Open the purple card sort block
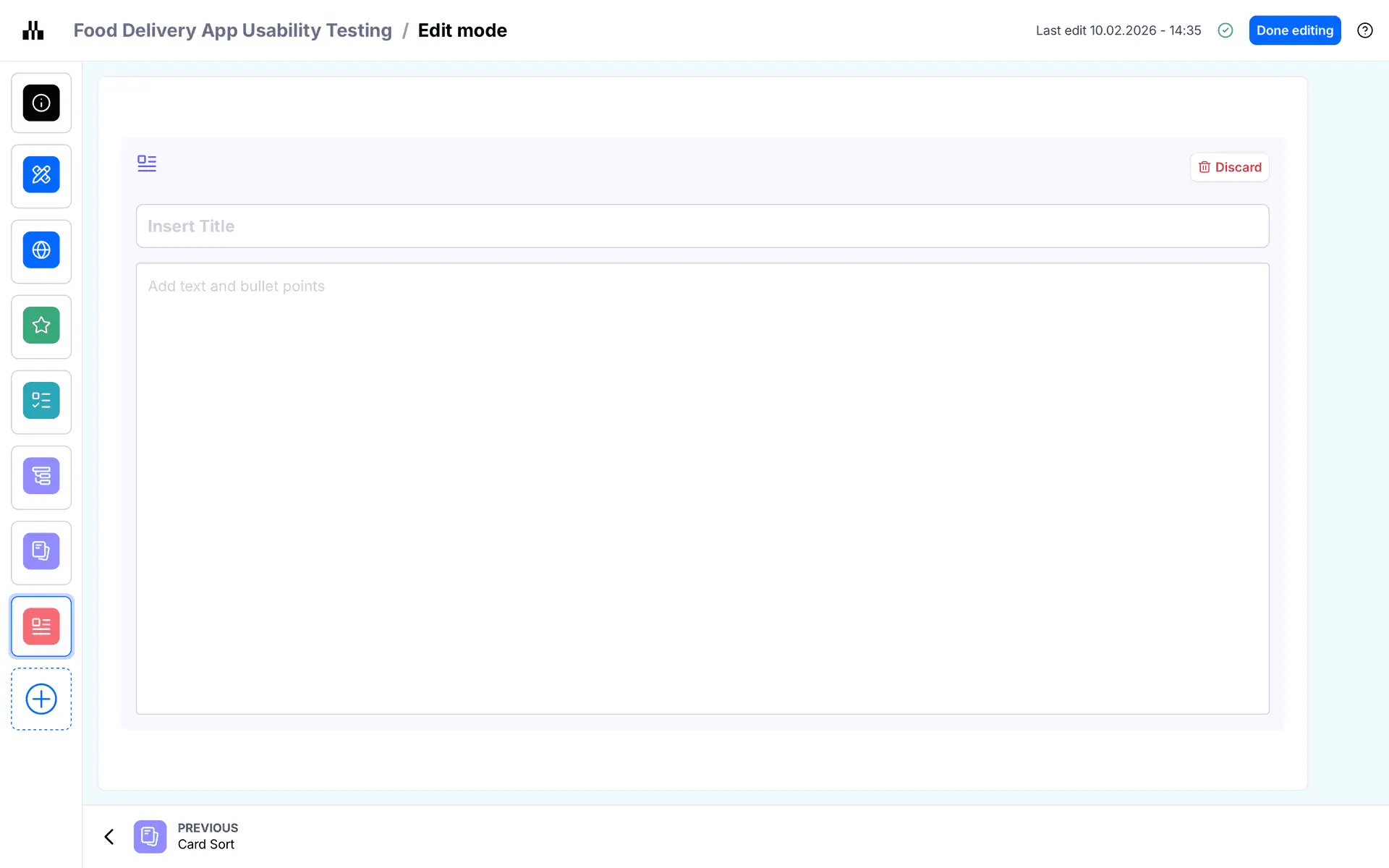Screen dimensions: 1389x868 click(41, 551)
